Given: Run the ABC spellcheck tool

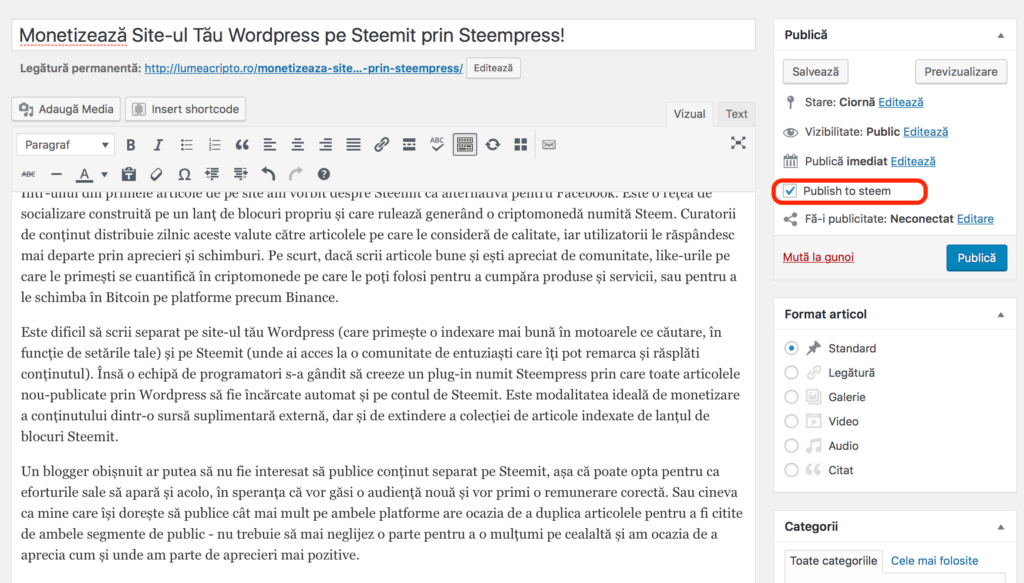Looking at the screenshot, I should point(437,145).
